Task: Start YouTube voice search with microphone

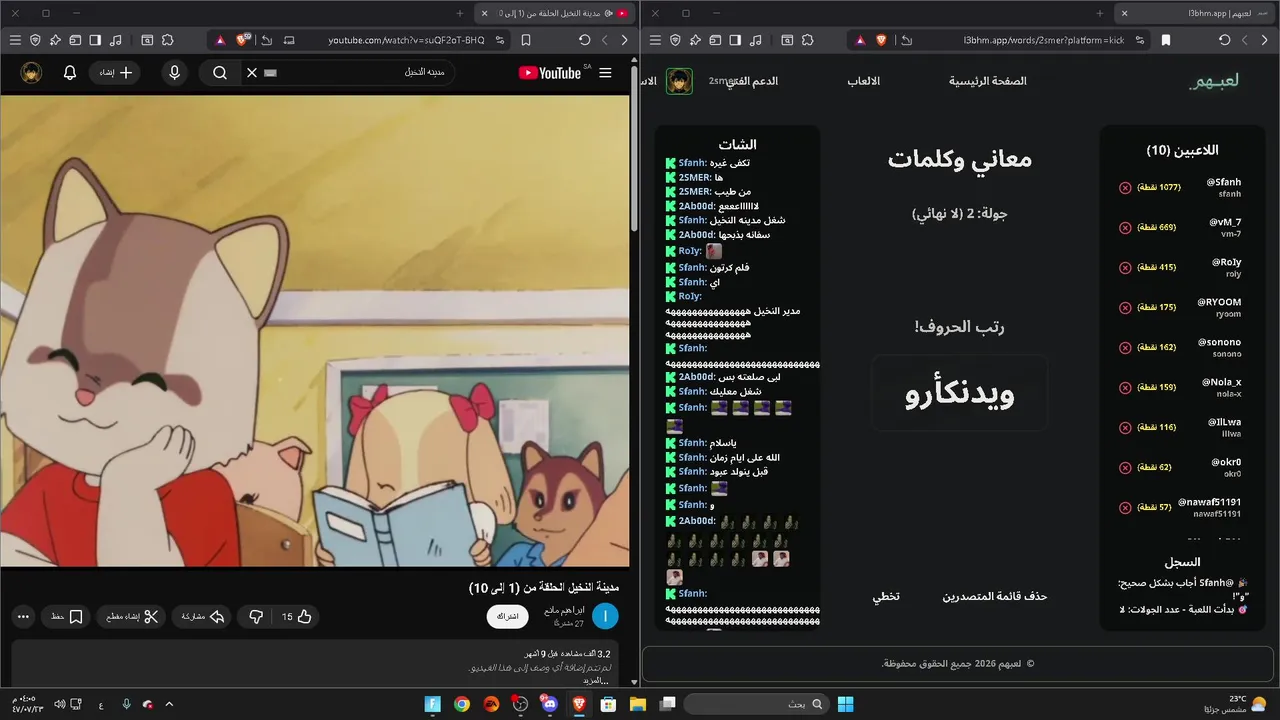Action: tap(175, 73)
